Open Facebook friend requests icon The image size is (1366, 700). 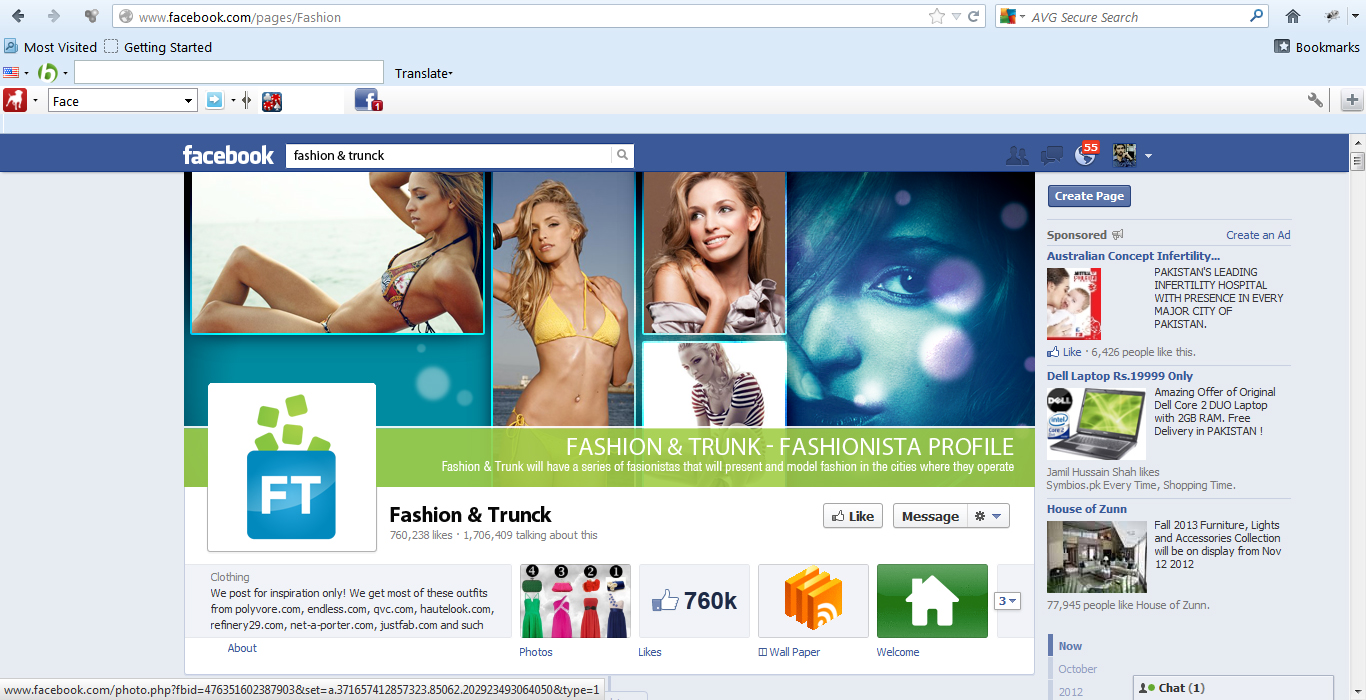(1017, 155)
